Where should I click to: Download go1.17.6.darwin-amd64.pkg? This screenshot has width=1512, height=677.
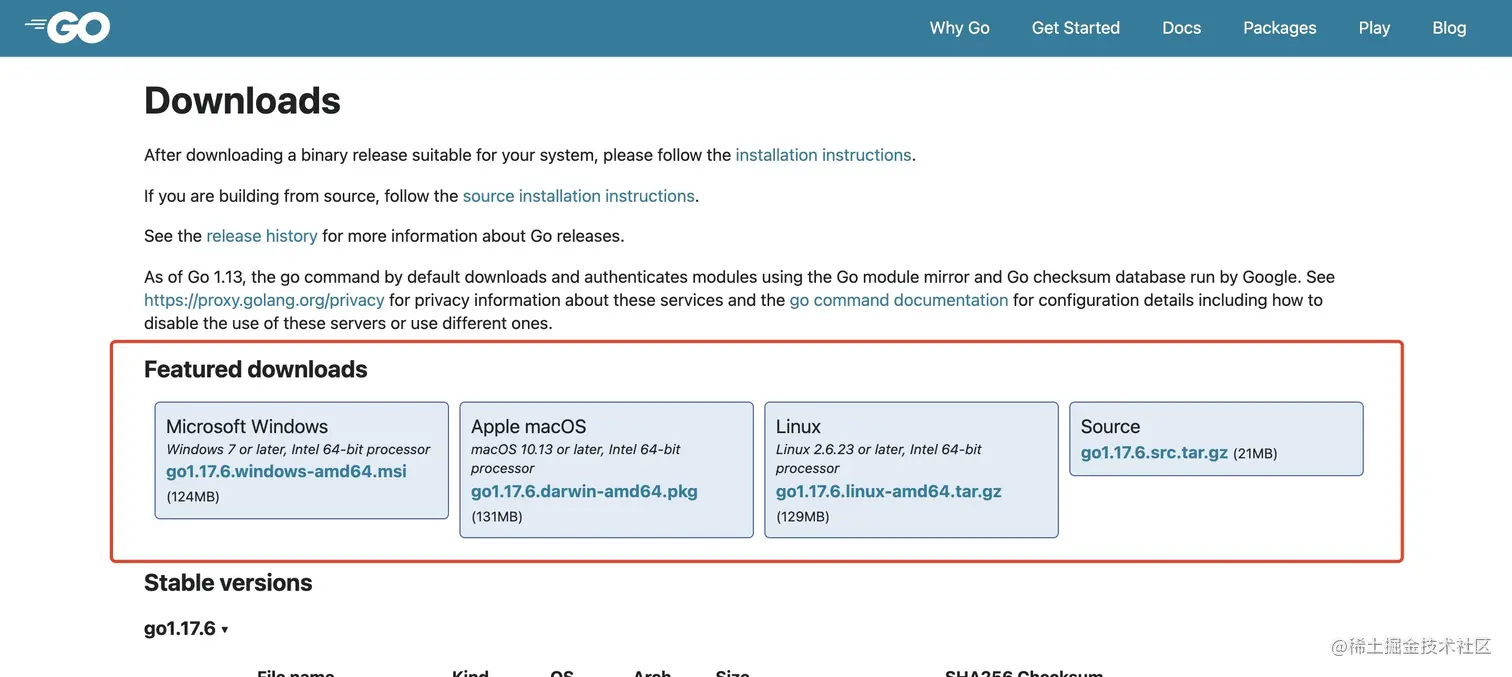(584, 491)
